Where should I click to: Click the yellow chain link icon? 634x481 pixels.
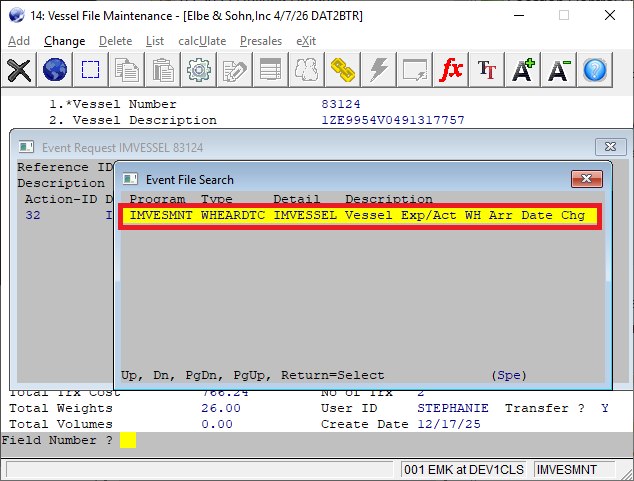click(x=344, y=70)
